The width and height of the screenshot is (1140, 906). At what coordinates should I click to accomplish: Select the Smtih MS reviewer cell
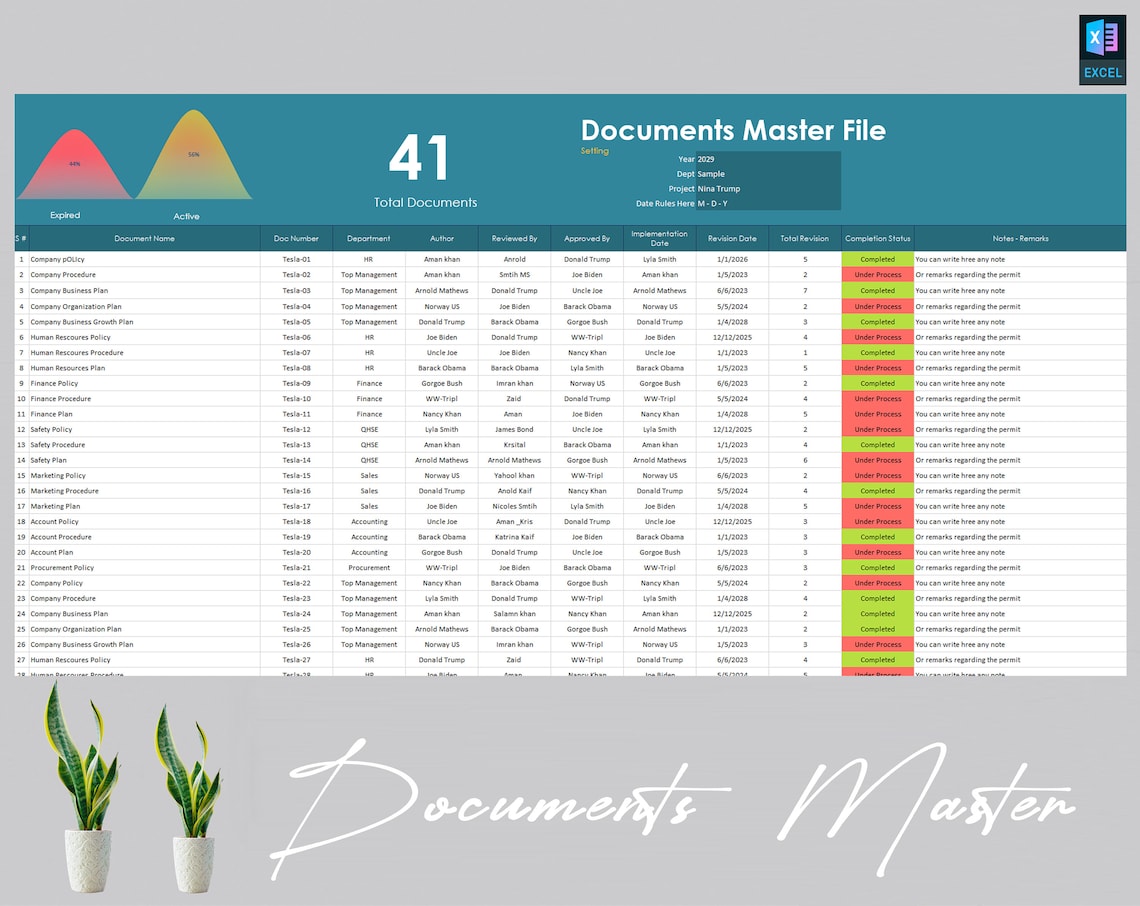coord(514,275)
